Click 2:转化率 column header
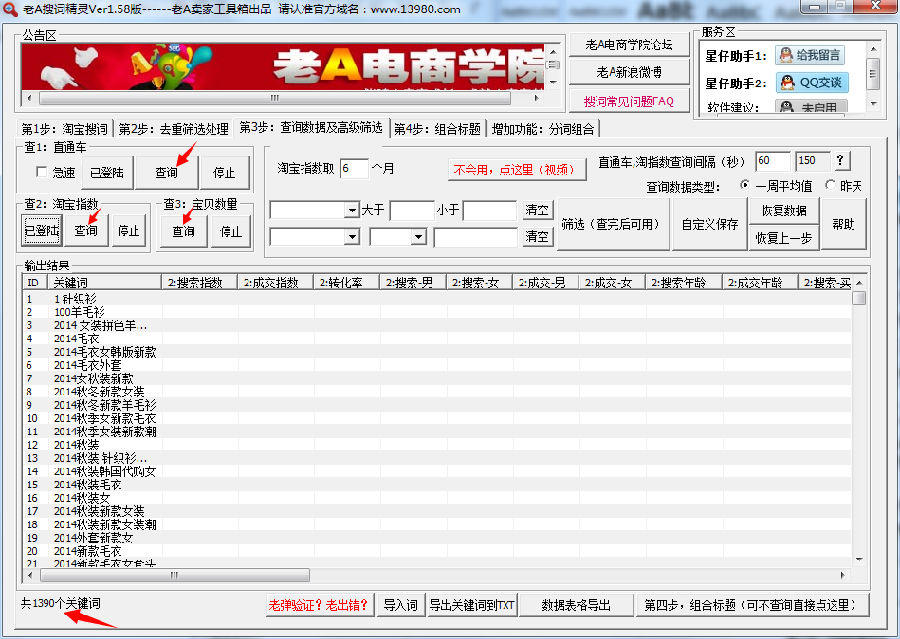 click(346, 282)
